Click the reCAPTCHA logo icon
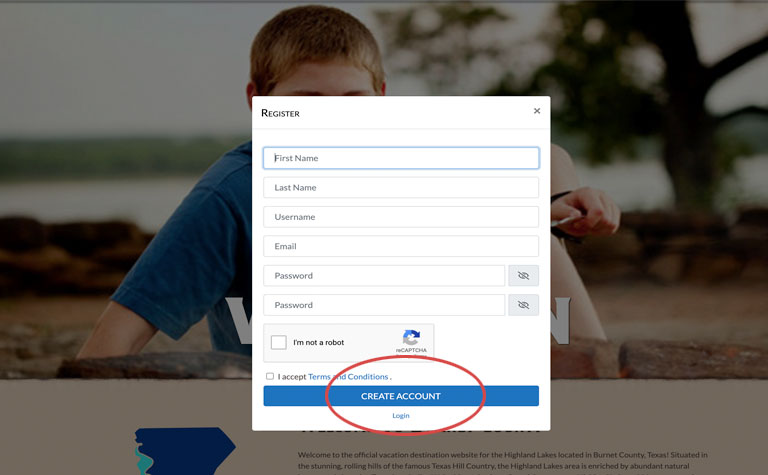Viewport: 768px width, 475px height. point(411,337)
